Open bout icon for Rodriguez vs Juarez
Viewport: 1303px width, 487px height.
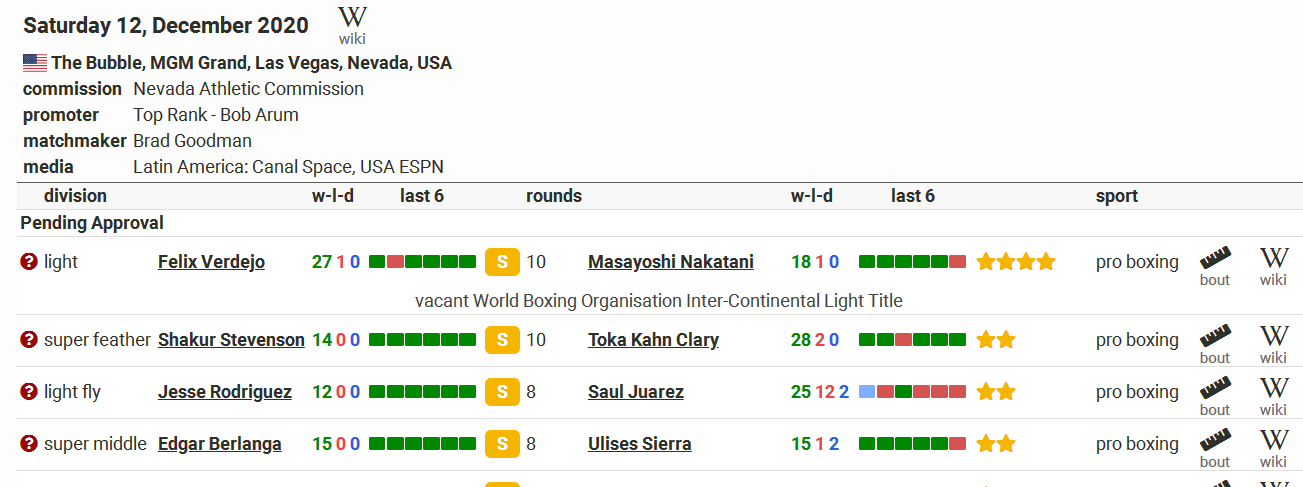point(1215,396)
